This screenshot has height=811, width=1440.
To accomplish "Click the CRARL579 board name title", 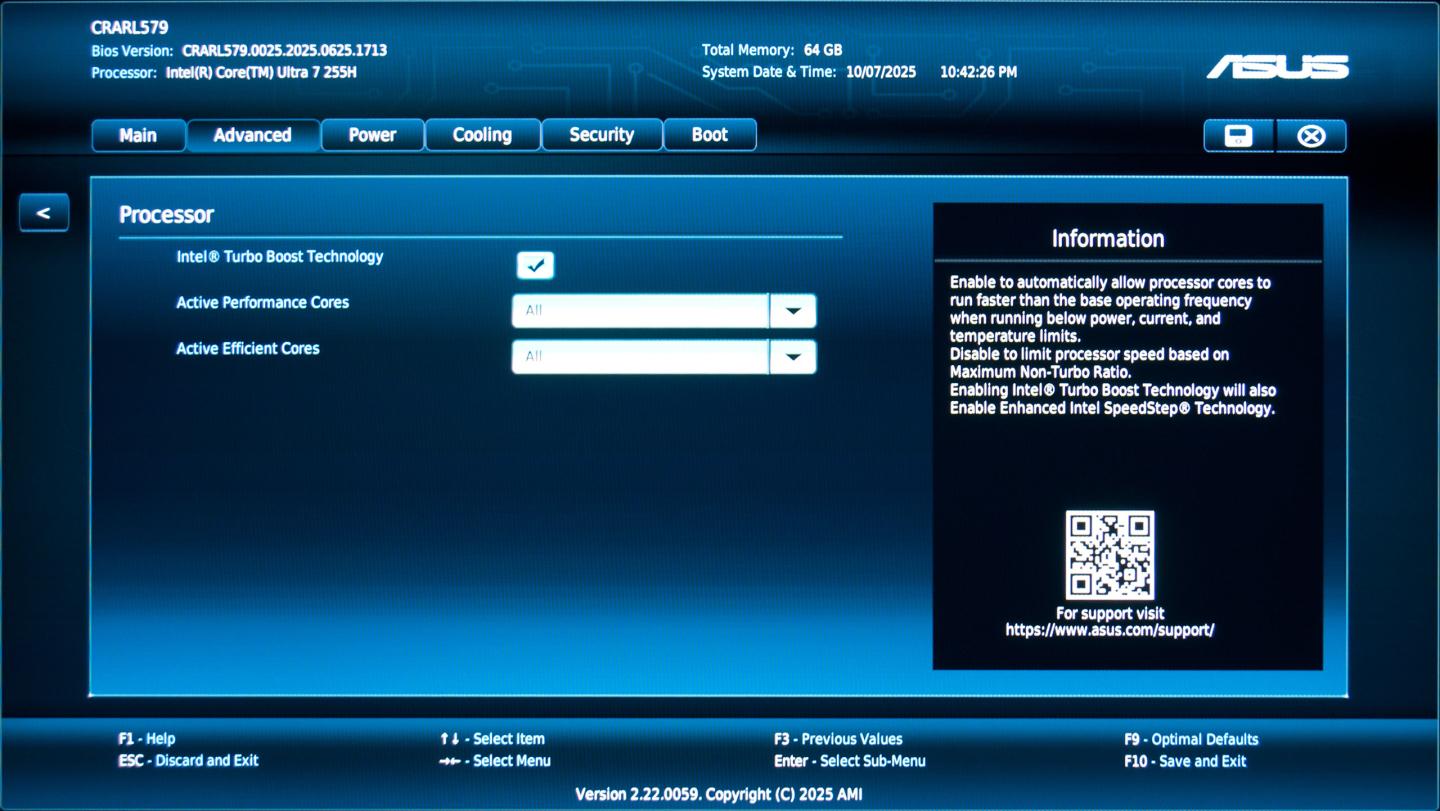I will coord(130,28).
